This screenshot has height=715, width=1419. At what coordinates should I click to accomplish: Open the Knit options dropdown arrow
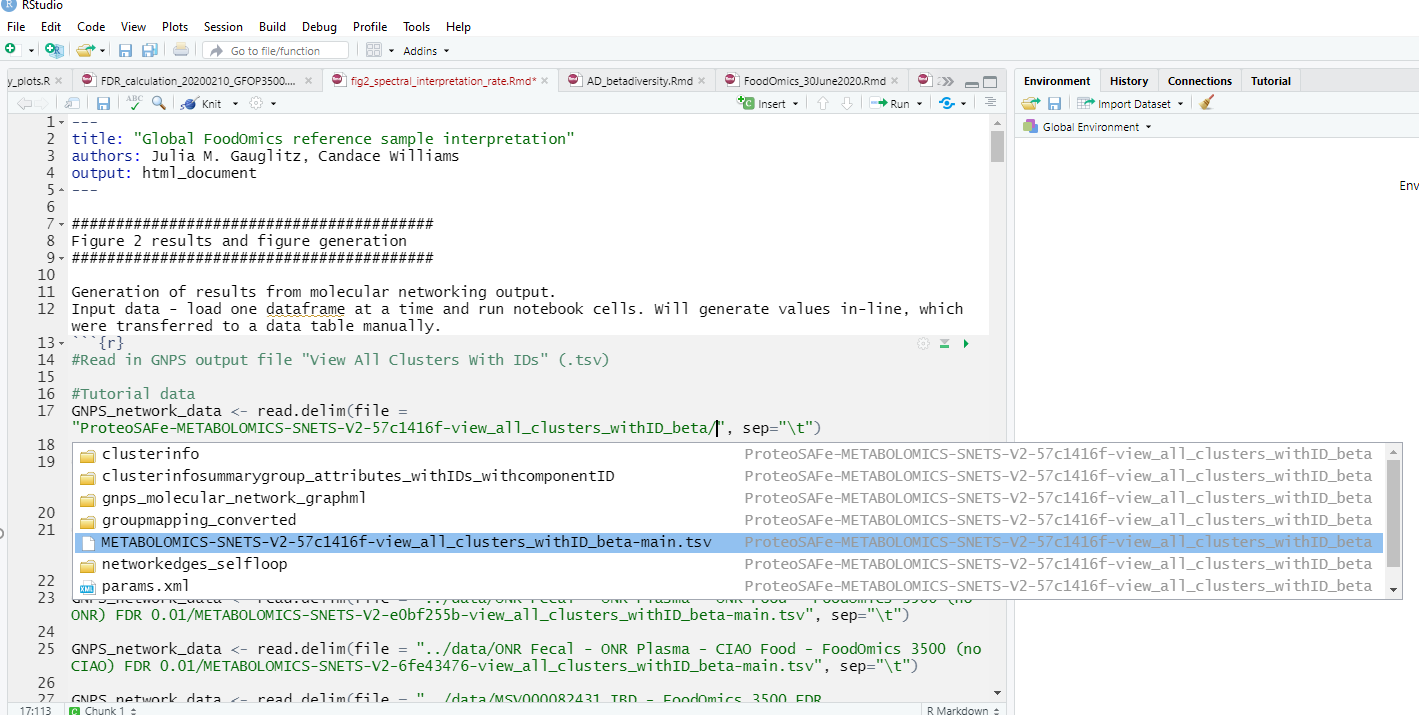click(x=235, y=103)
